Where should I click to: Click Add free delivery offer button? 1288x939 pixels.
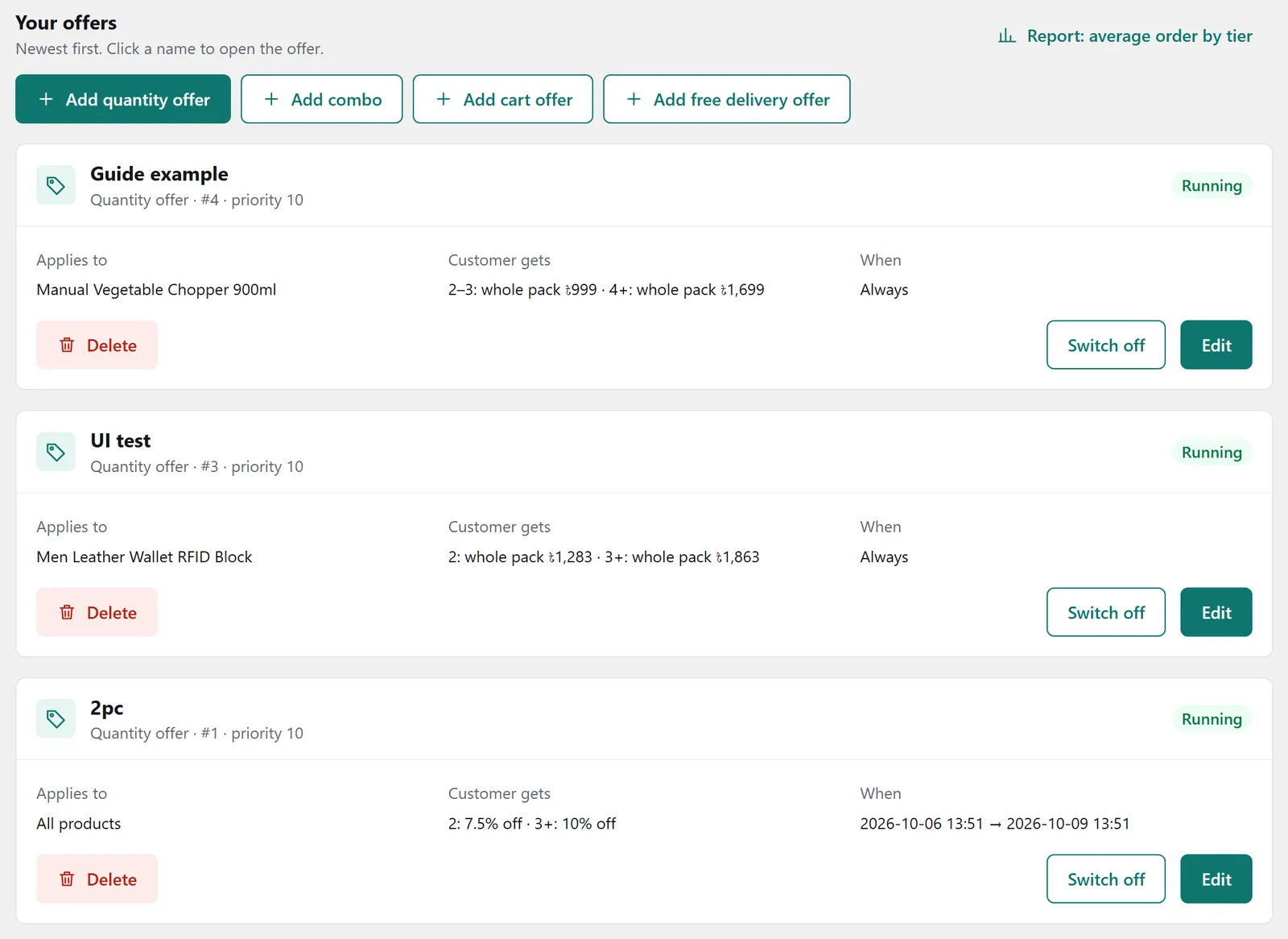pos(727,99)
